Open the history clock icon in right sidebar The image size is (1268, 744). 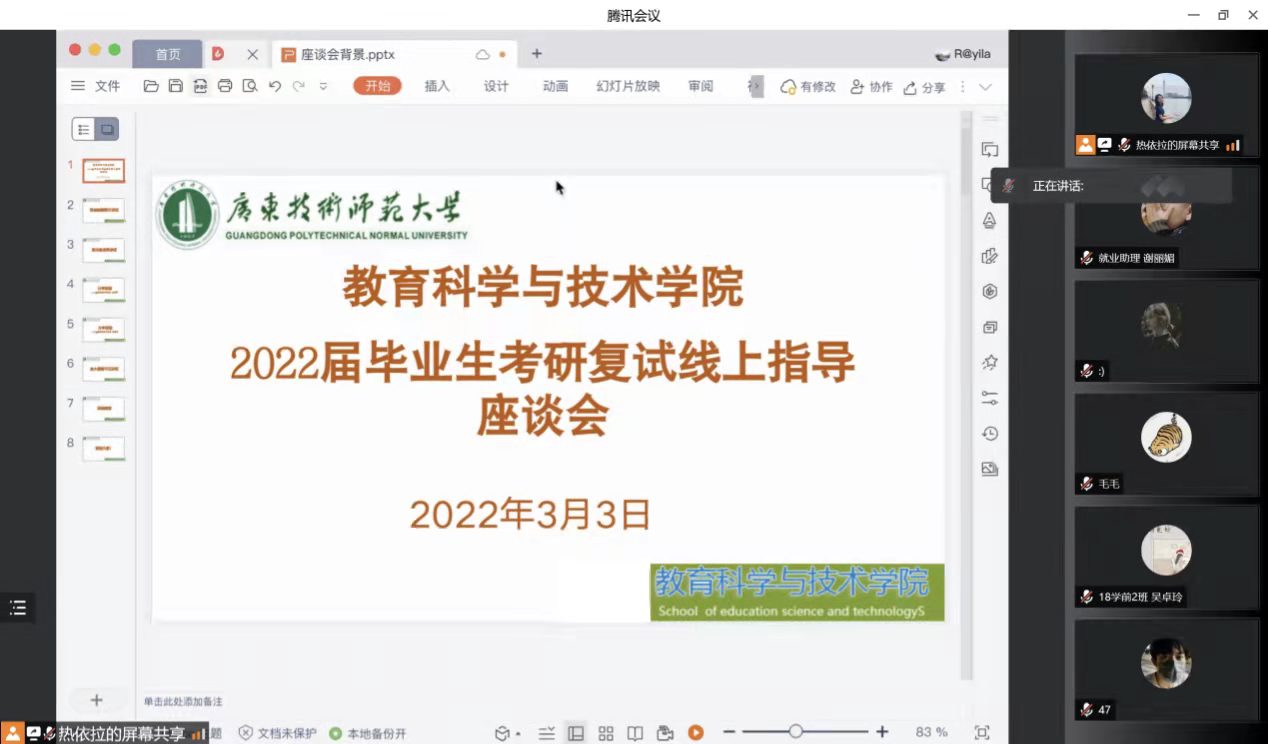click(x=990, y=434)
